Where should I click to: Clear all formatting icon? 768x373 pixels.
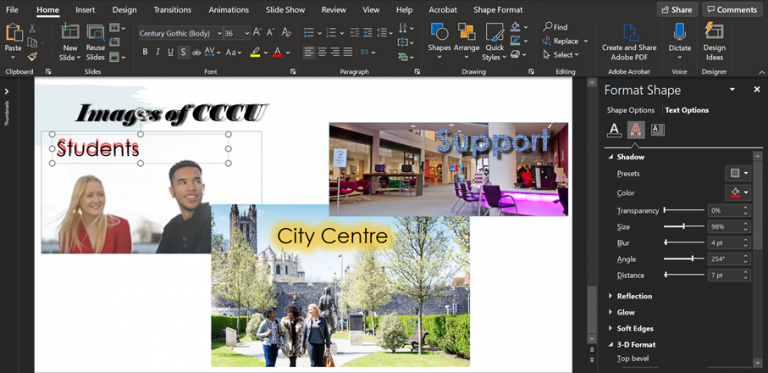[x=287, y=33]
